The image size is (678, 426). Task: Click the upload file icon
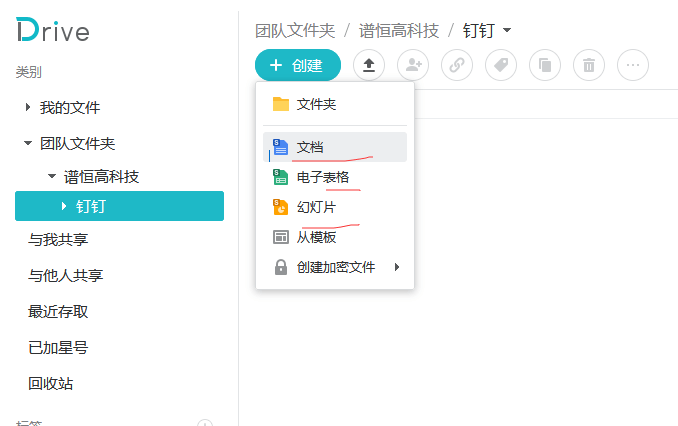(x=369, y=65)
